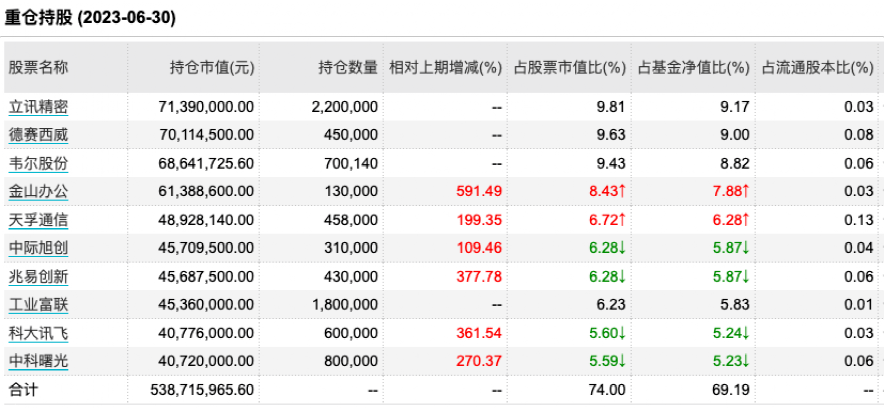Open the 工业富联 stock page

38,304
